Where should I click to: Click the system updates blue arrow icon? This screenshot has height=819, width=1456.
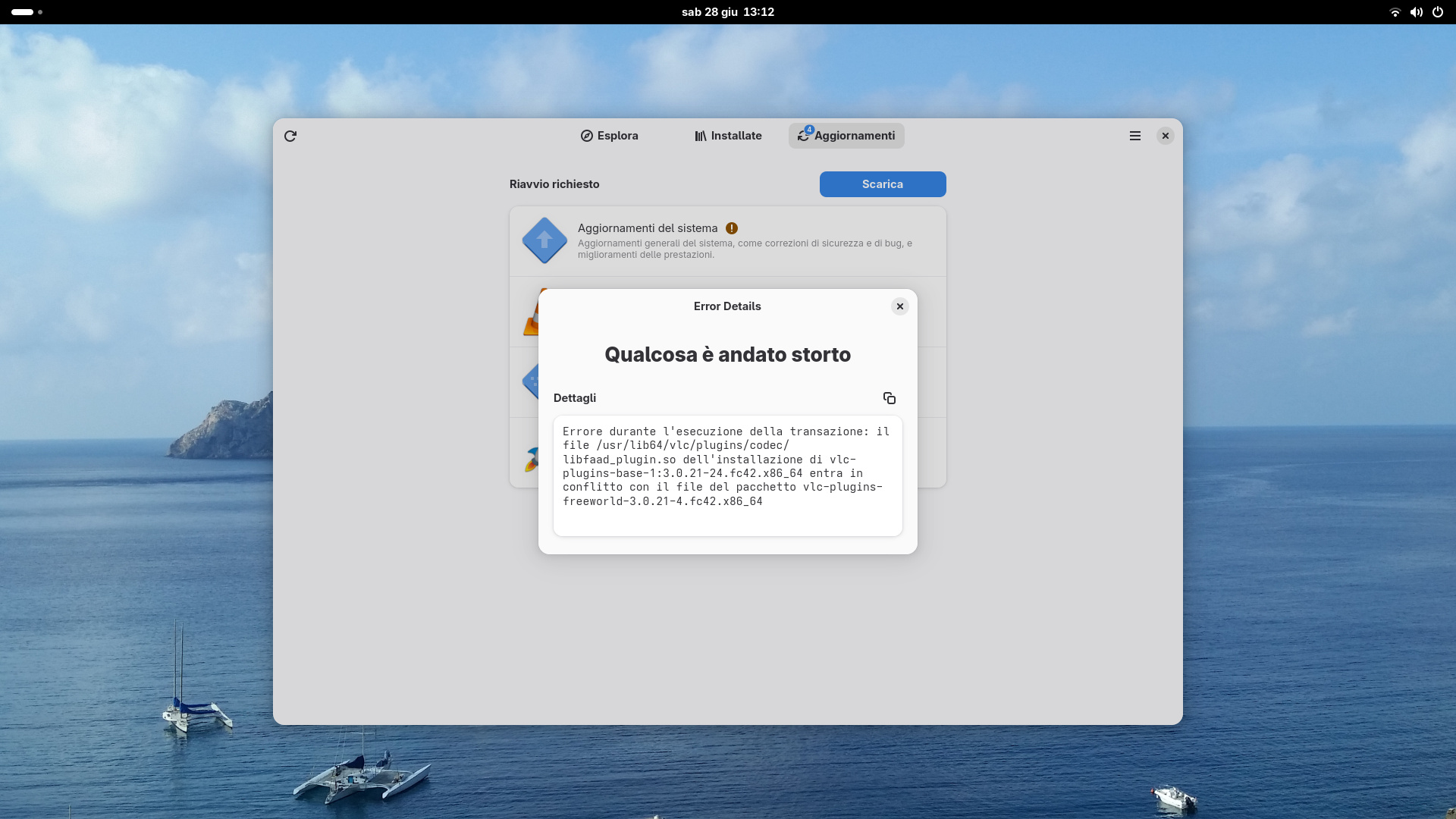[x=544, y=240]
